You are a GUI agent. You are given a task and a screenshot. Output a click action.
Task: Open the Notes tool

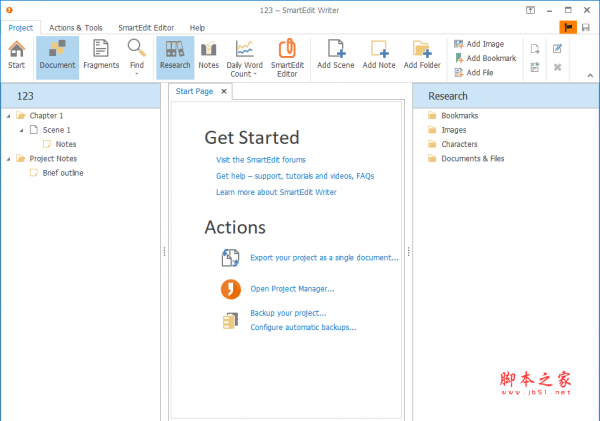(x=208, y=56)
